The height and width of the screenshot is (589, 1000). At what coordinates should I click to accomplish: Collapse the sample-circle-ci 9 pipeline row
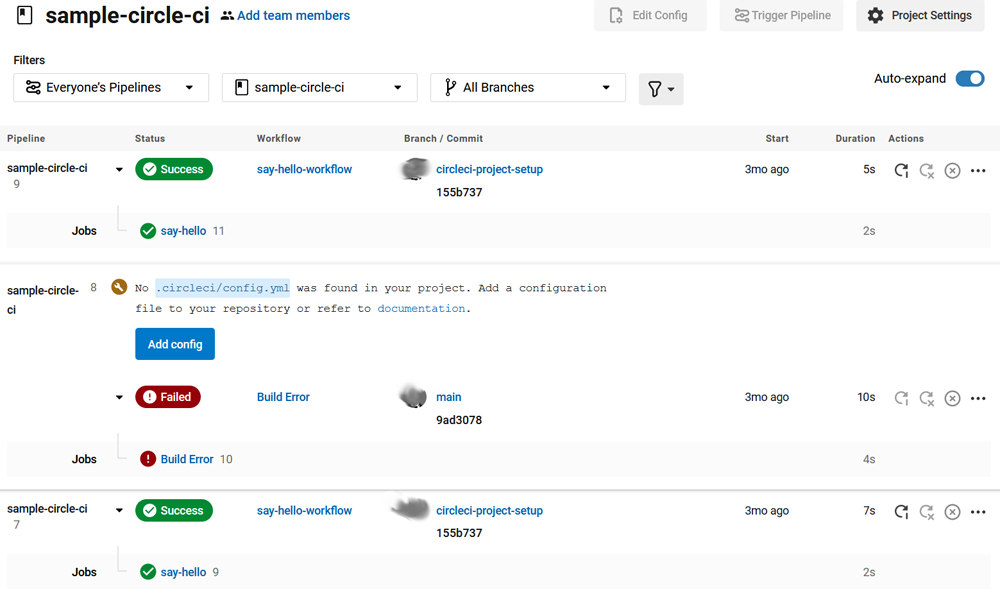pyautogui.click(x=119, y=169)
